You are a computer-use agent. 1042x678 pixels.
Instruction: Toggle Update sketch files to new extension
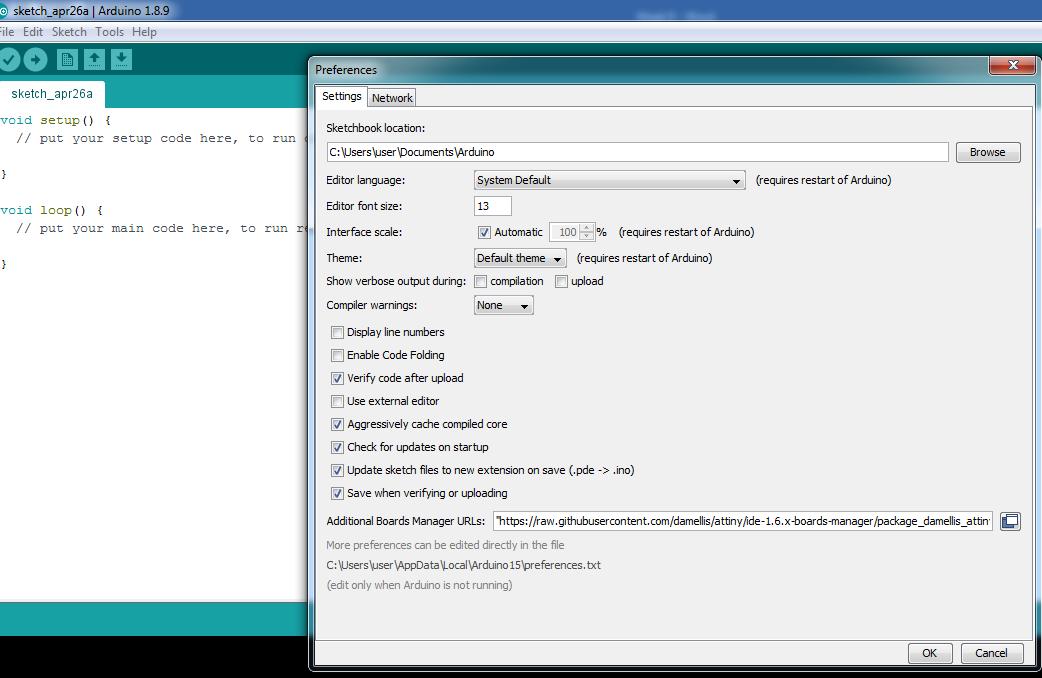pyautogui.click(x=338, y=471)
